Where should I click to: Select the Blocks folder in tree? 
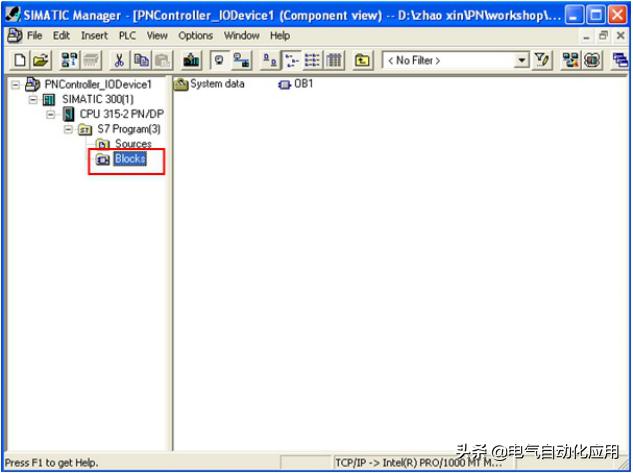[130, 159]
